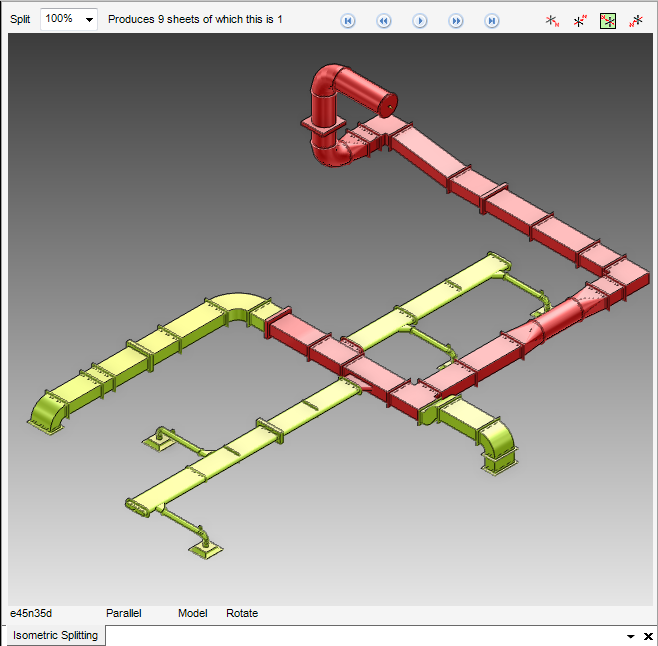658x646 pixels.
Task: Click the single right-arrow play button
Action: pyautogui.click(x=420, y=21)
